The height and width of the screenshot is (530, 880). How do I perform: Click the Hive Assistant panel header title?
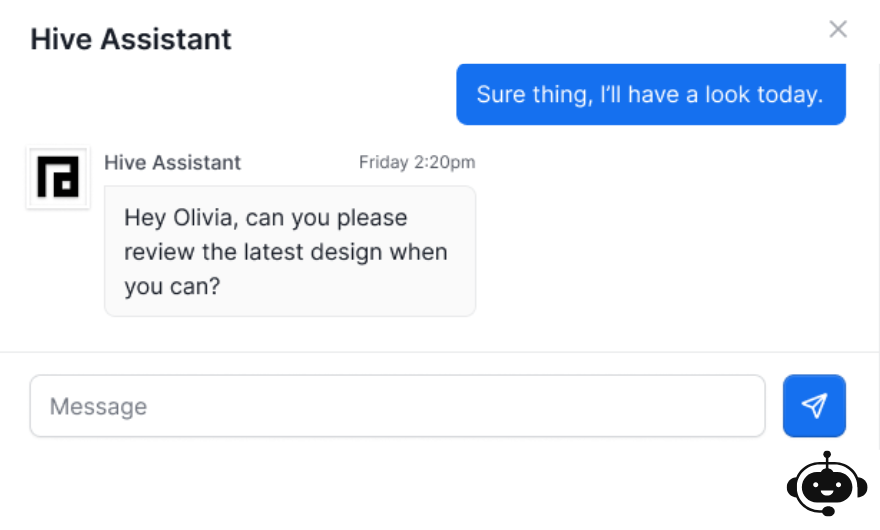pyautogui.click(x=131, y=39)
